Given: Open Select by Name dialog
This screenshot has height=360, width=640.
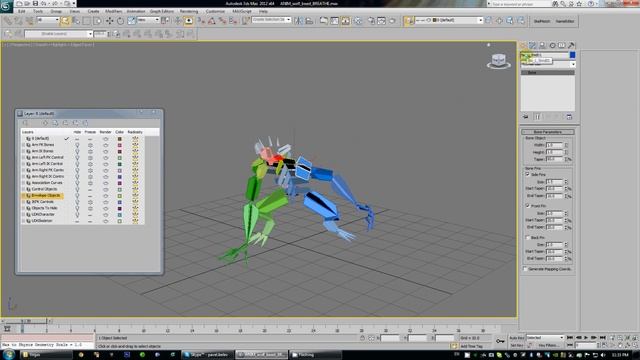Looking at the screenshot, I should tap(76, 20).
